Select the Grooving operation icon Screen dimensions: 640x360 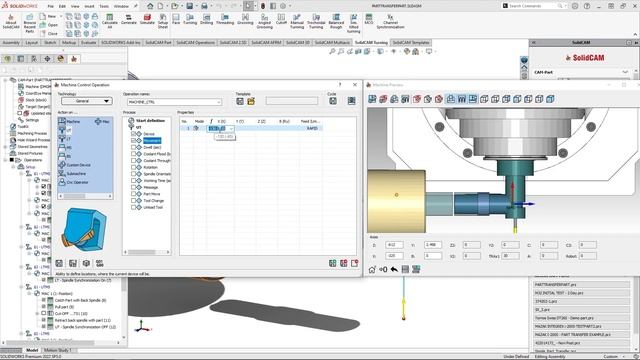pyautogui.click(x=245, y=19)
